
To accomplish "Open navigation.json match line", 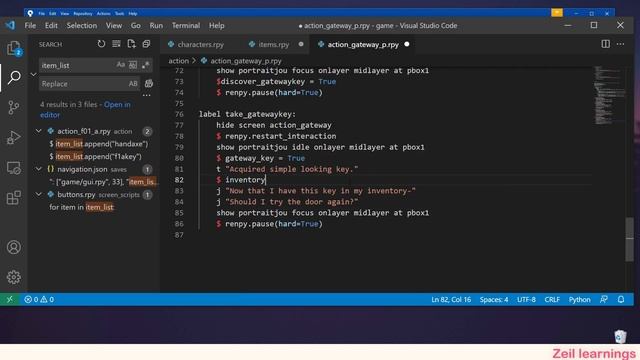I will (103, 182).
